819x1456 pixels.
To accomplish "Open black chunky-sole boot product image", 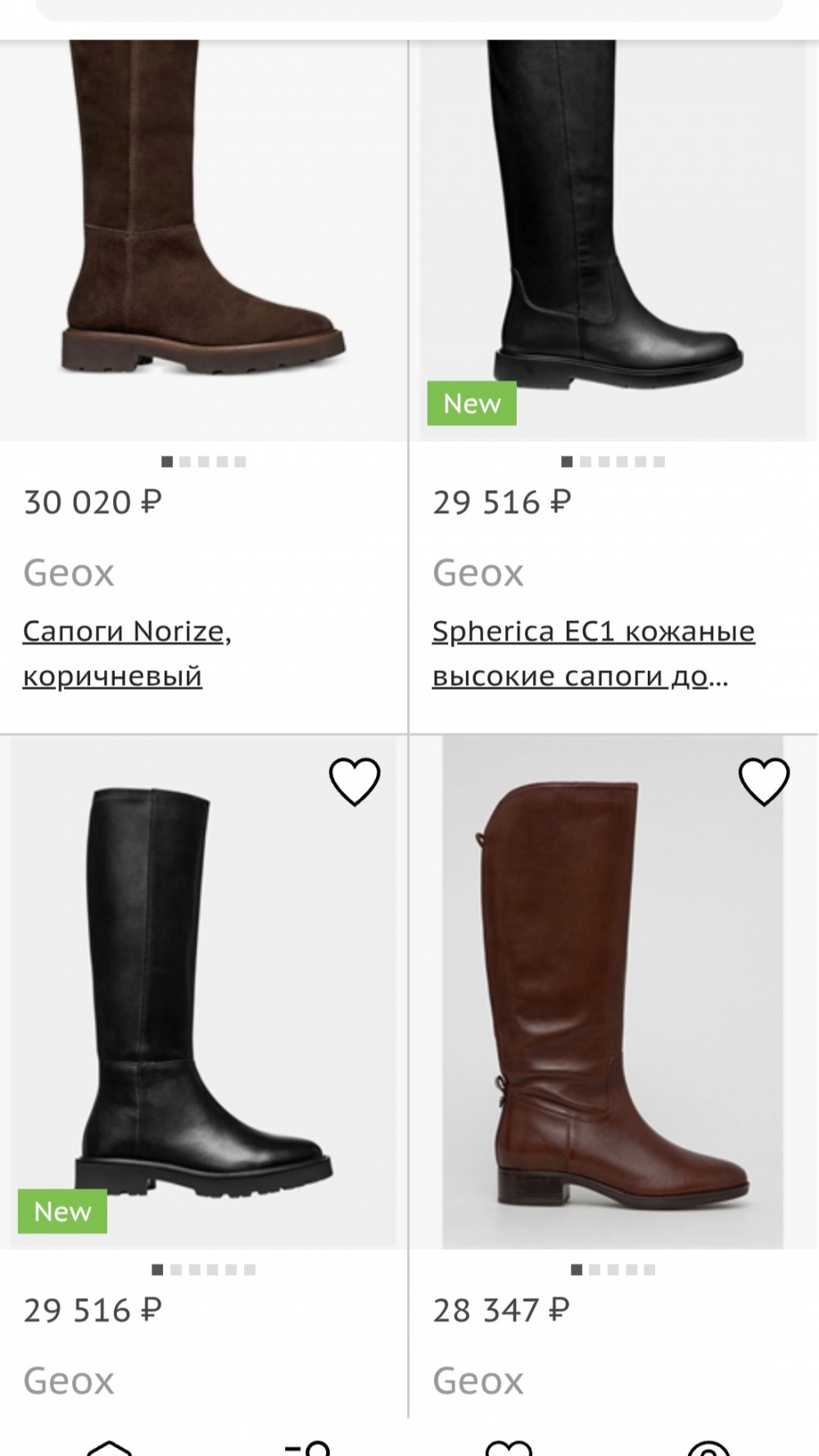I will tap(203, 991).
